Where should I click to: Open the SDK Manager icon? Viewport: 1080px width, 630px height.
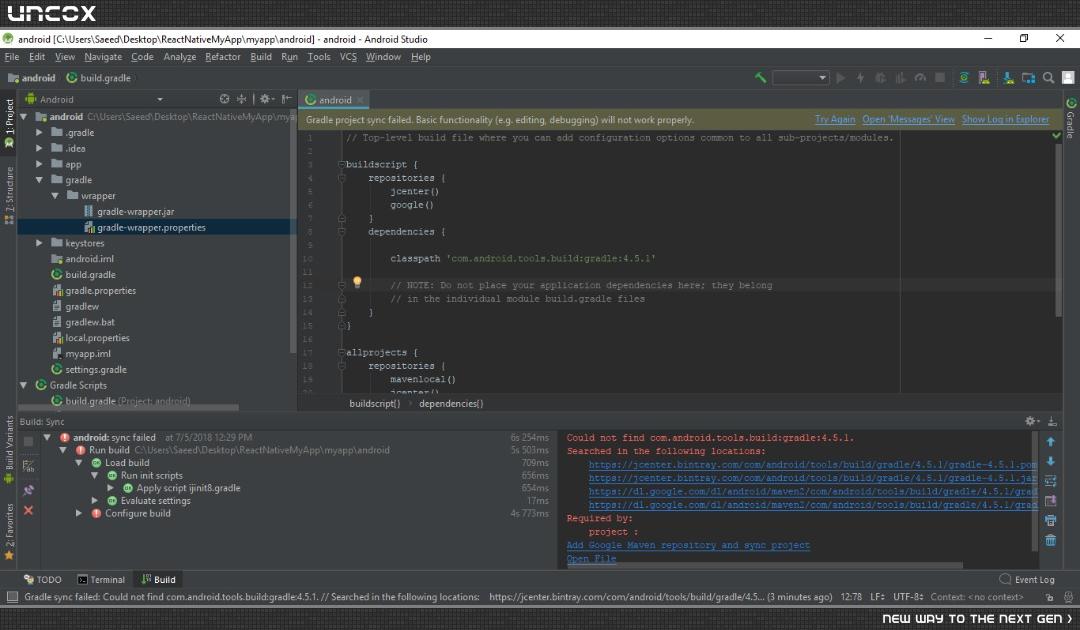tap(1008, 78)
